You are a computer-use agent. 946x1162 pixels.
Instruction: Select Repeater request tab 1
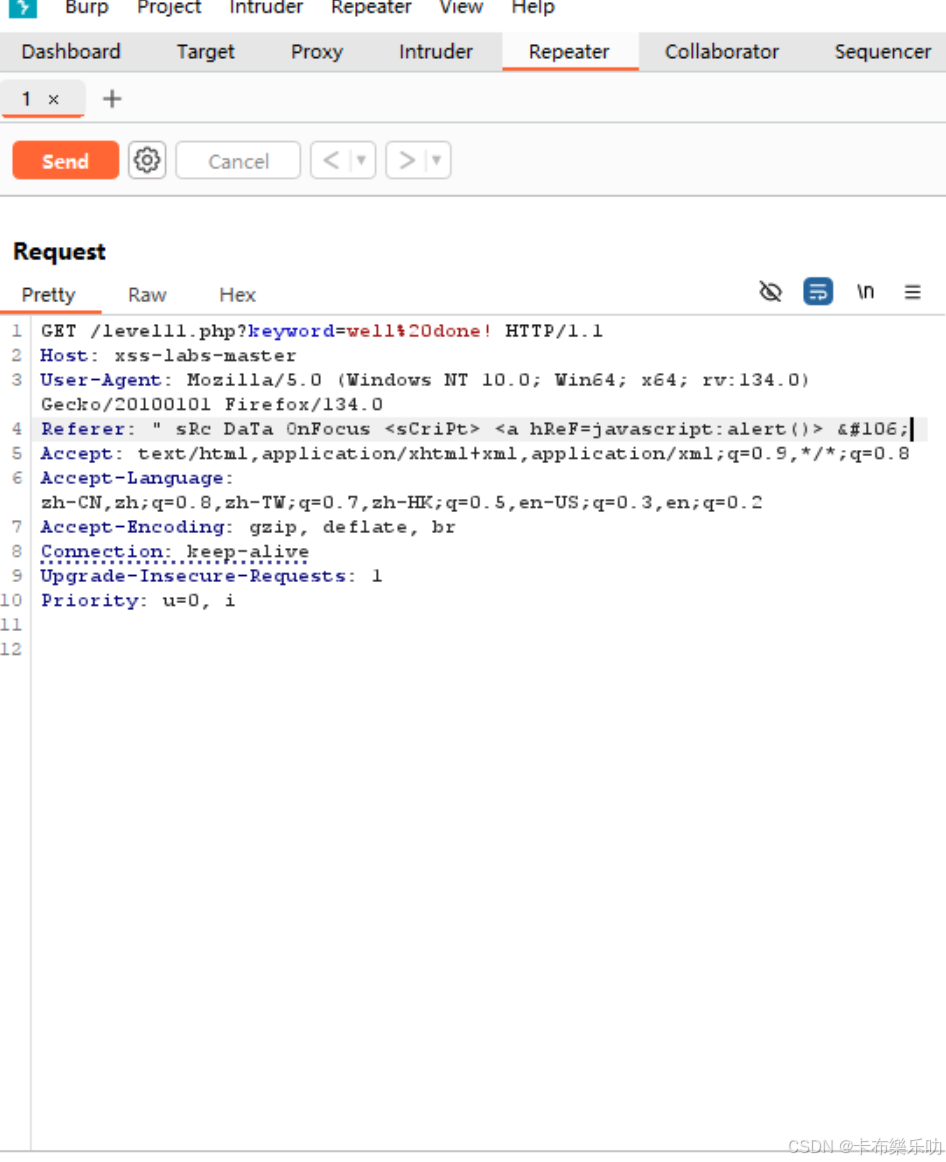[x=27, y=99]
